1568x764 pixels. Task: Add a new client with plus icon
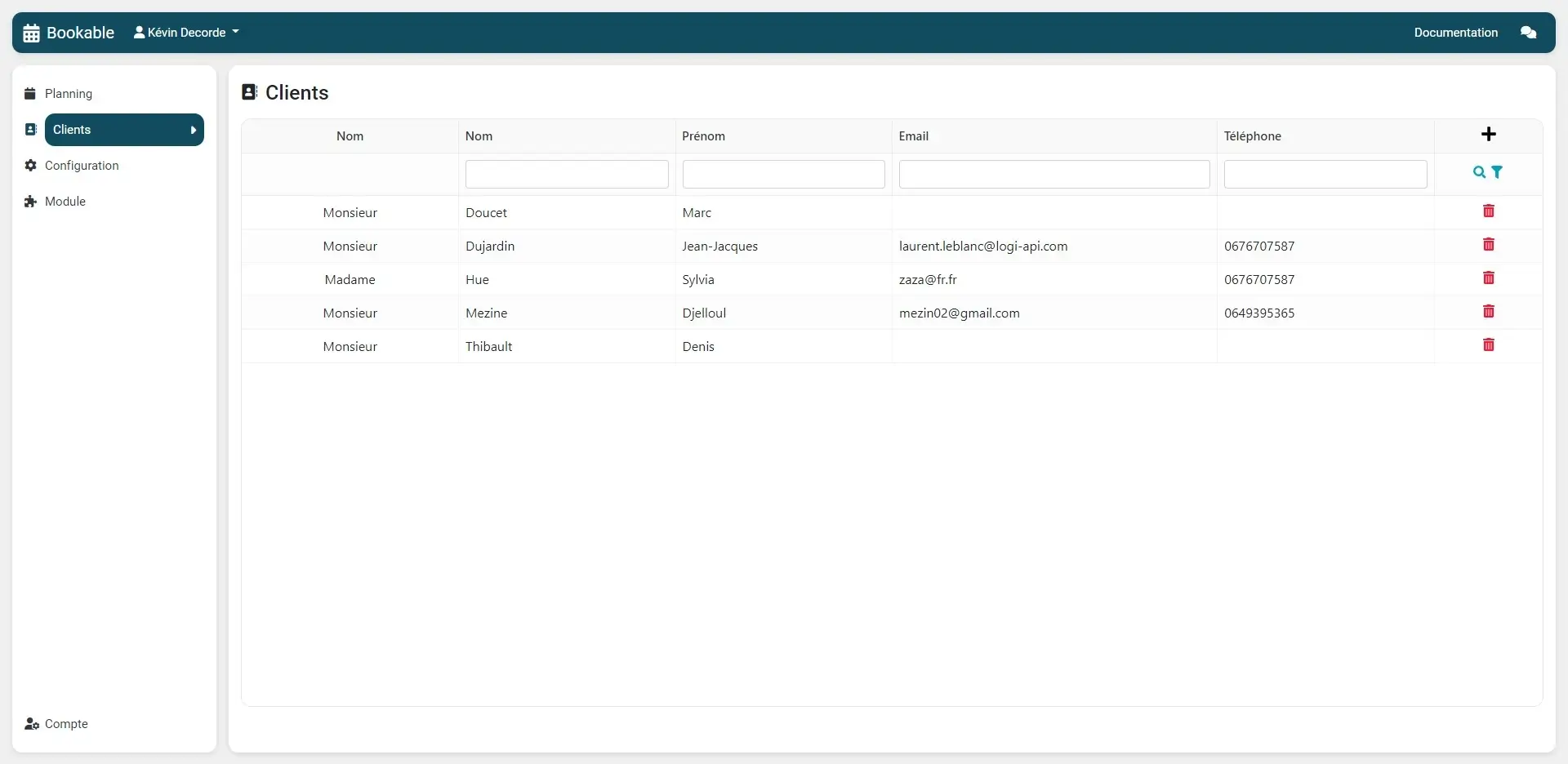[1488, 135]
